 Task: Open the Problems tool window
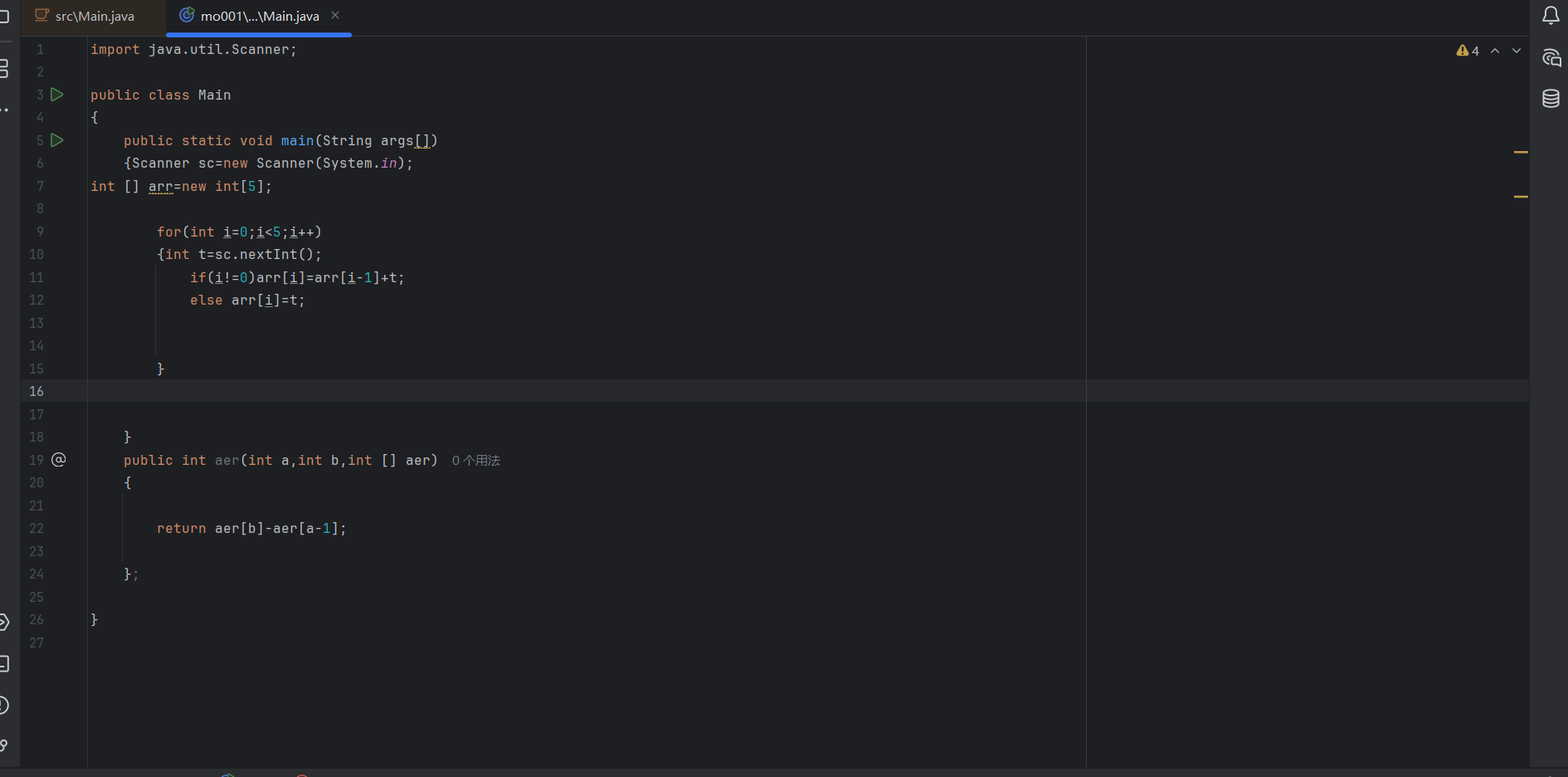pos(4,706)
